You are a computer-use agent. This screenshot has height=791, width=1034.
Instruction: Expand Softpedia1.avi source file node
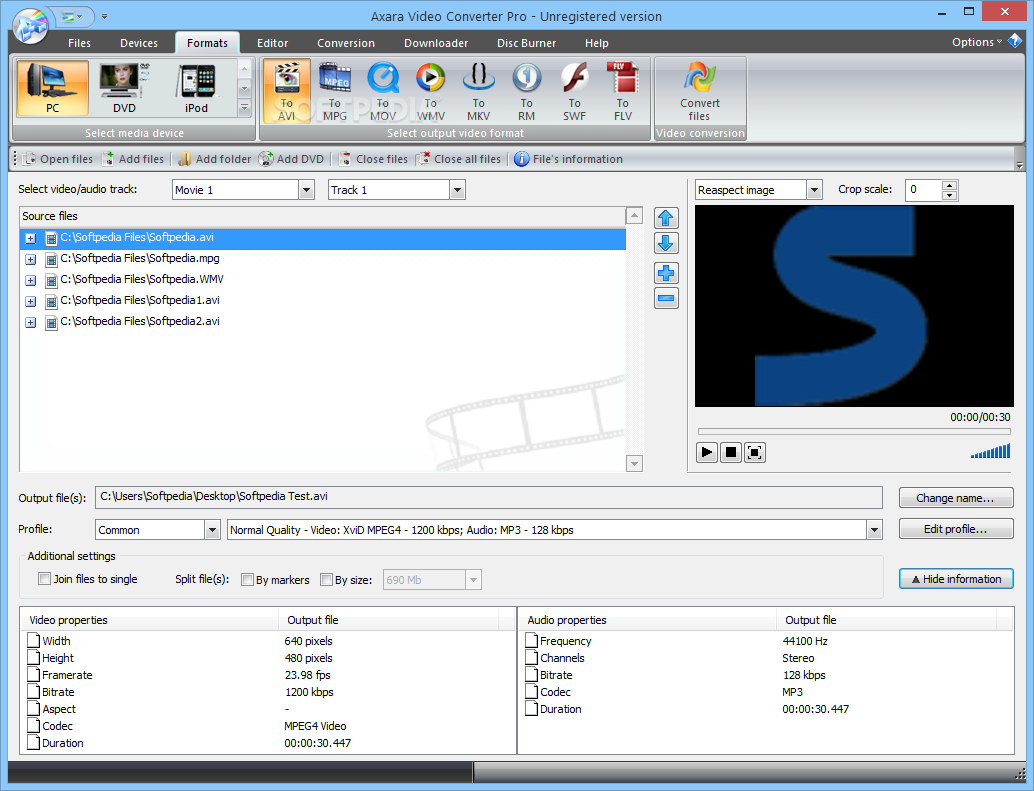click(x=30, y=302)
